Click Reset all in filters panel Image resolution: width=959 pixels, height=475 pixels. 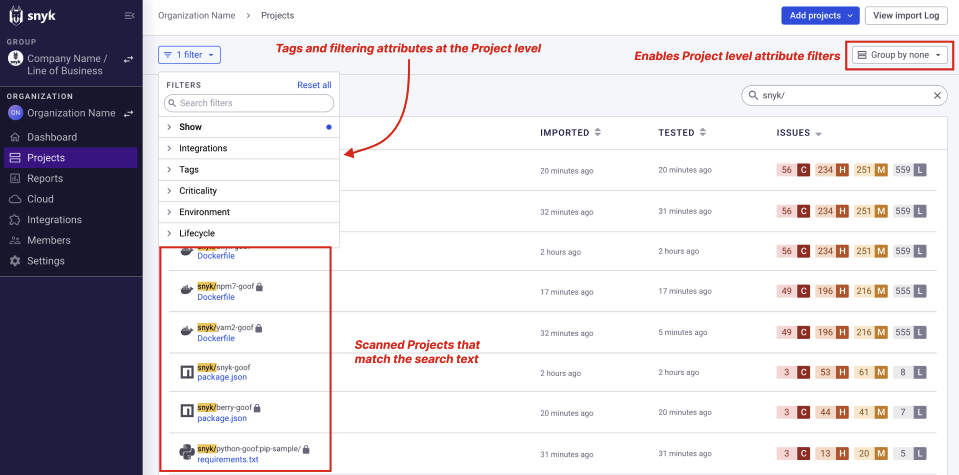point(314,85)
